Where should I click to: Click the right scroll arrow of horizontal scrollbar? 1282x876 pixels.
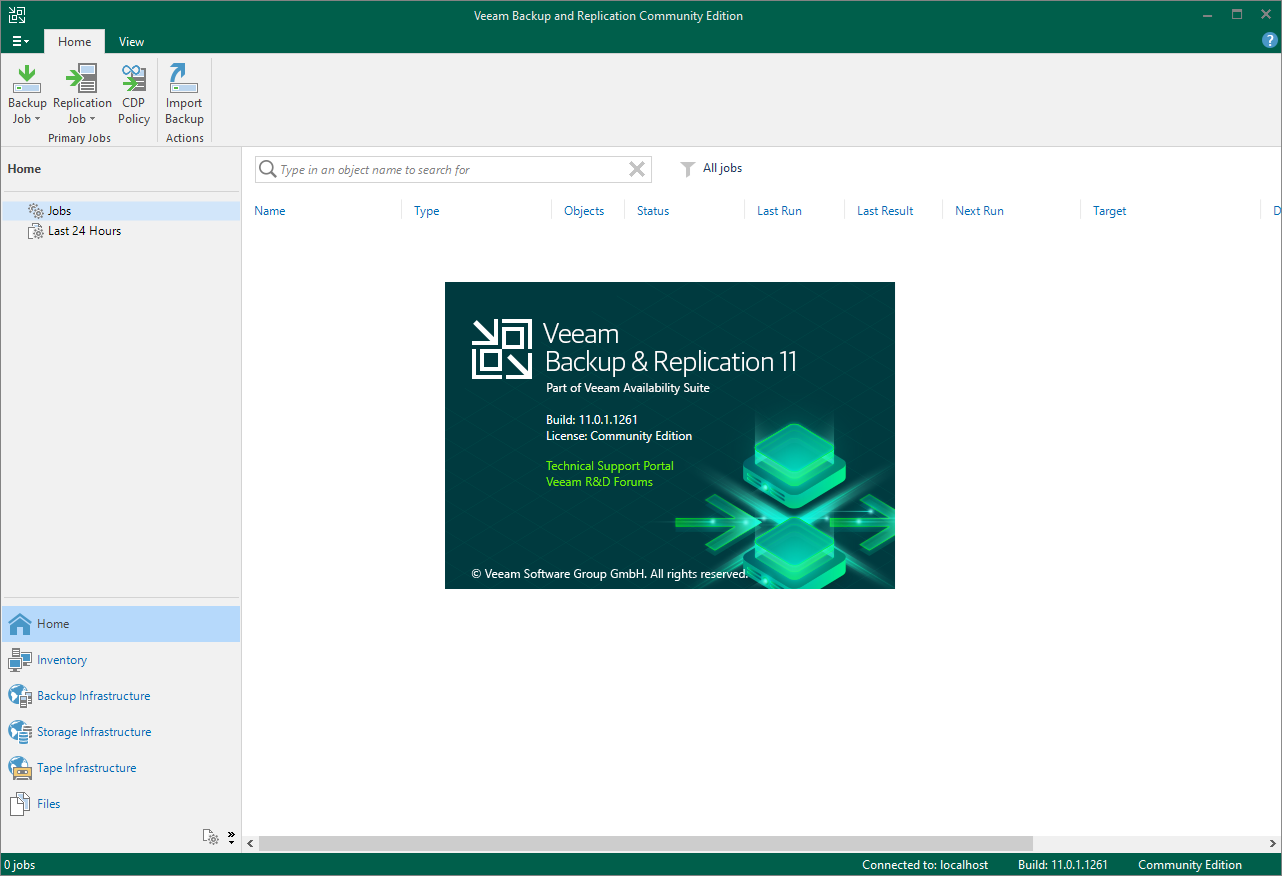pos(1274,843)
